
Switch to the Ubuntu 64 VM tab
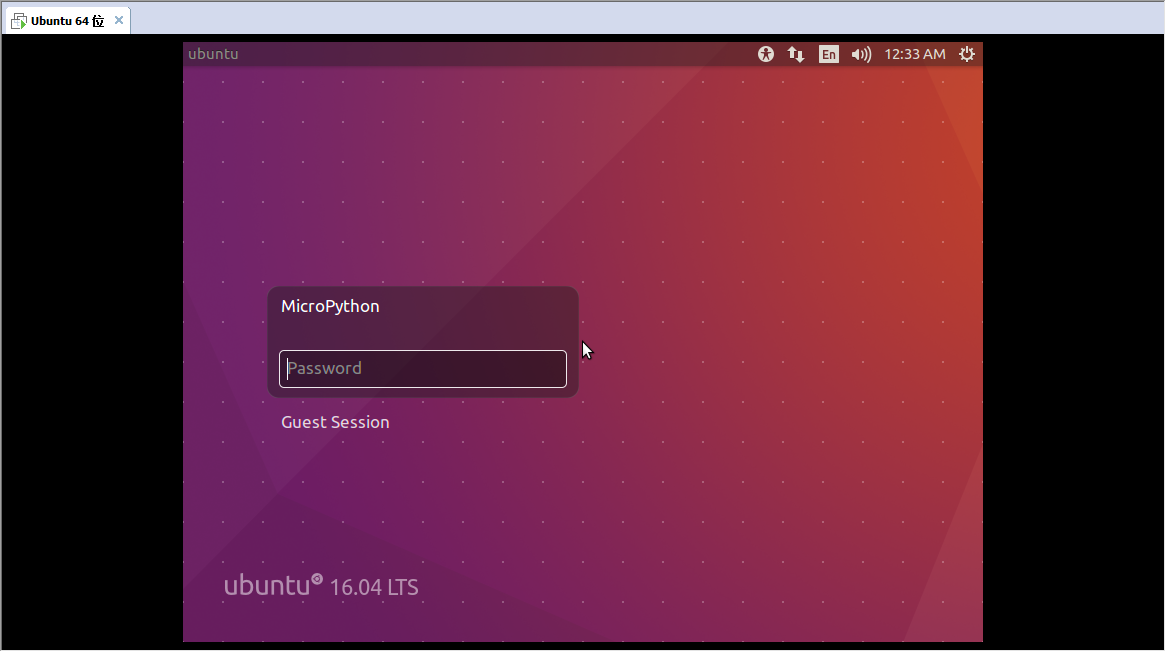(x=68, y=21)
